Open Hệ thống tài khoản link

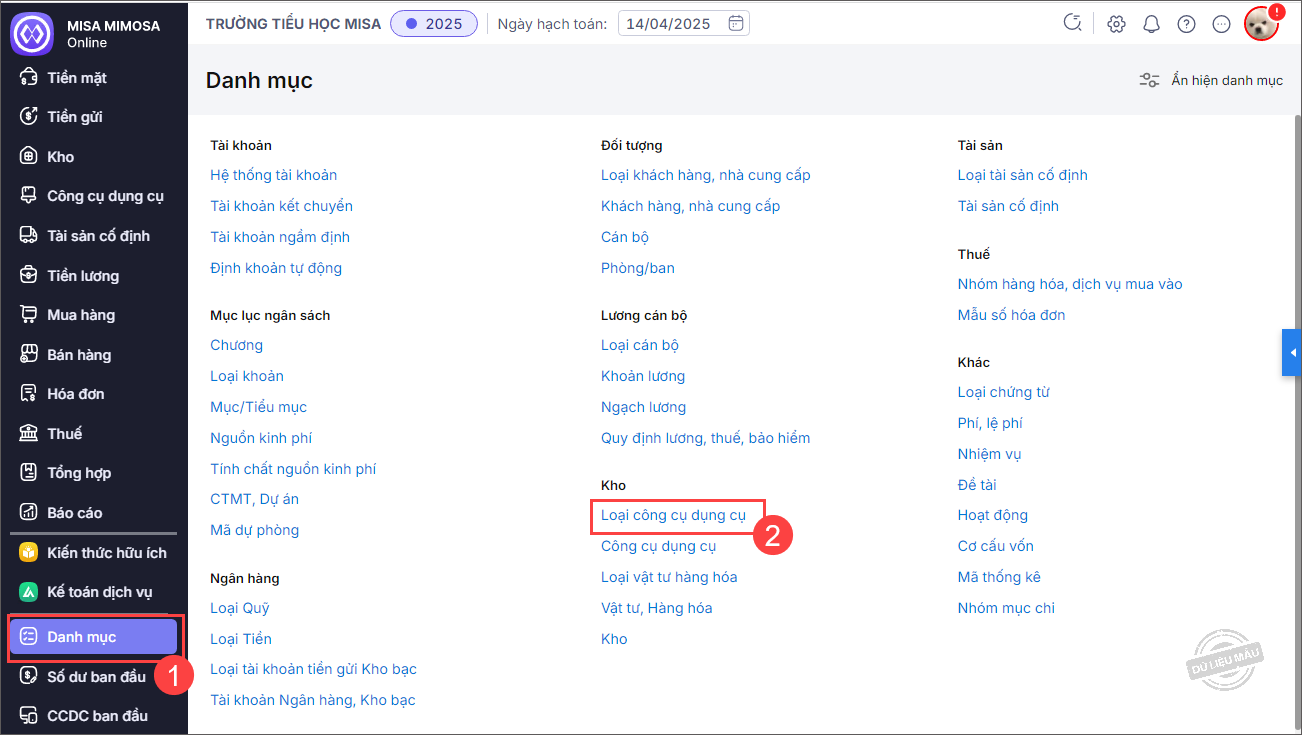274,175
